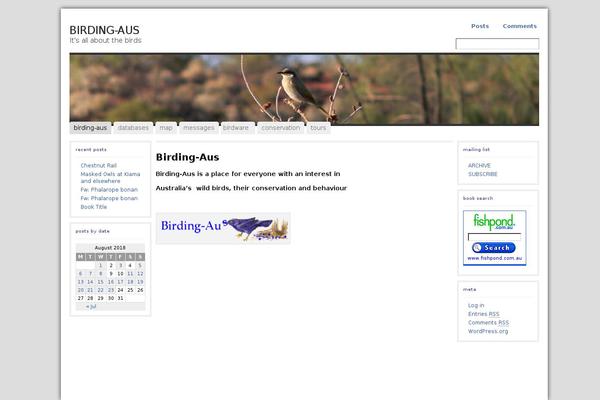Open posts from August 17

point(120,282)
